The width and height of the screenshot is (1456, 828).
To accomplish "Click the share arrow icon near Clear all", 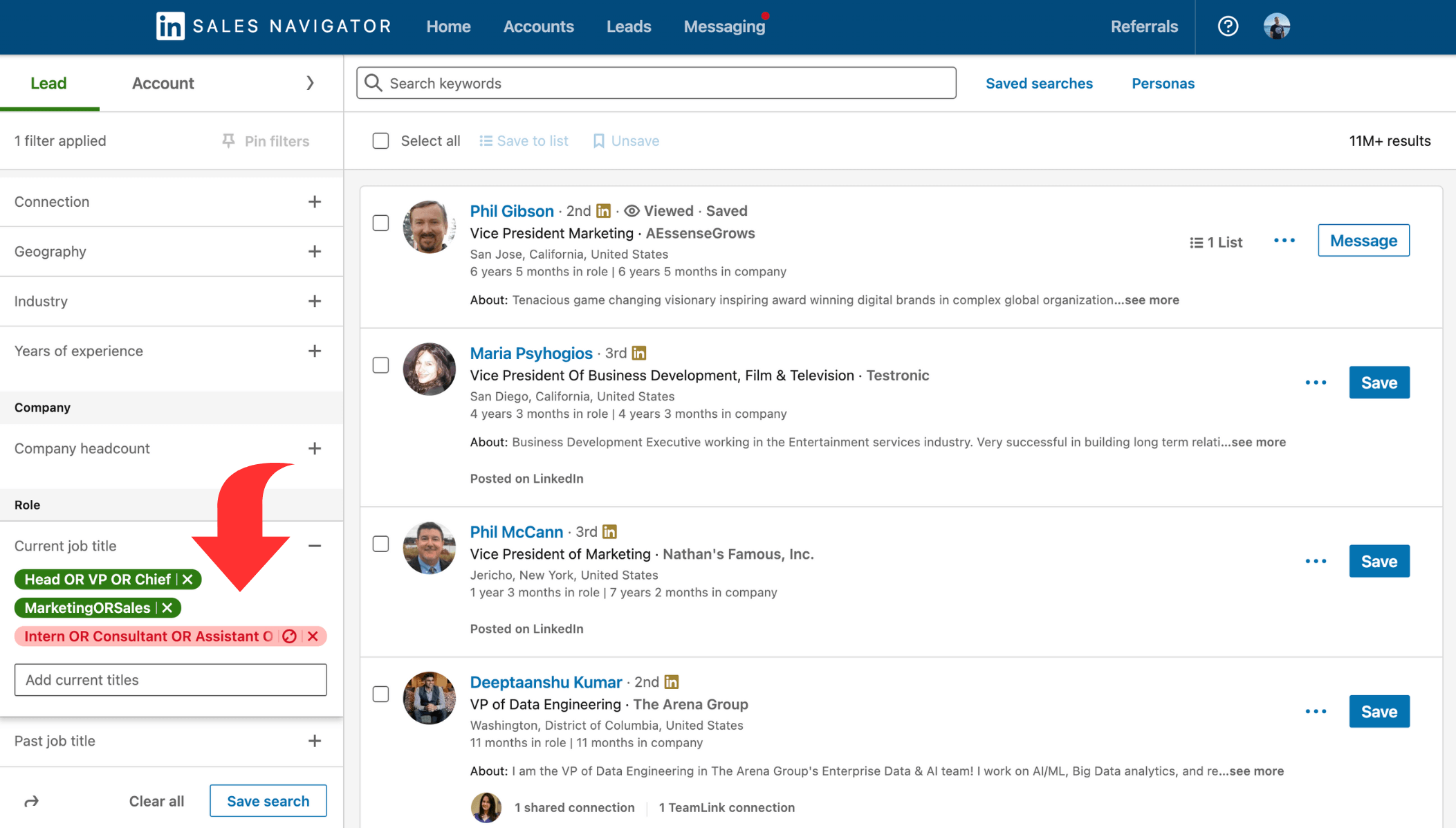I will pyautogui.click(x=31, y=801).
